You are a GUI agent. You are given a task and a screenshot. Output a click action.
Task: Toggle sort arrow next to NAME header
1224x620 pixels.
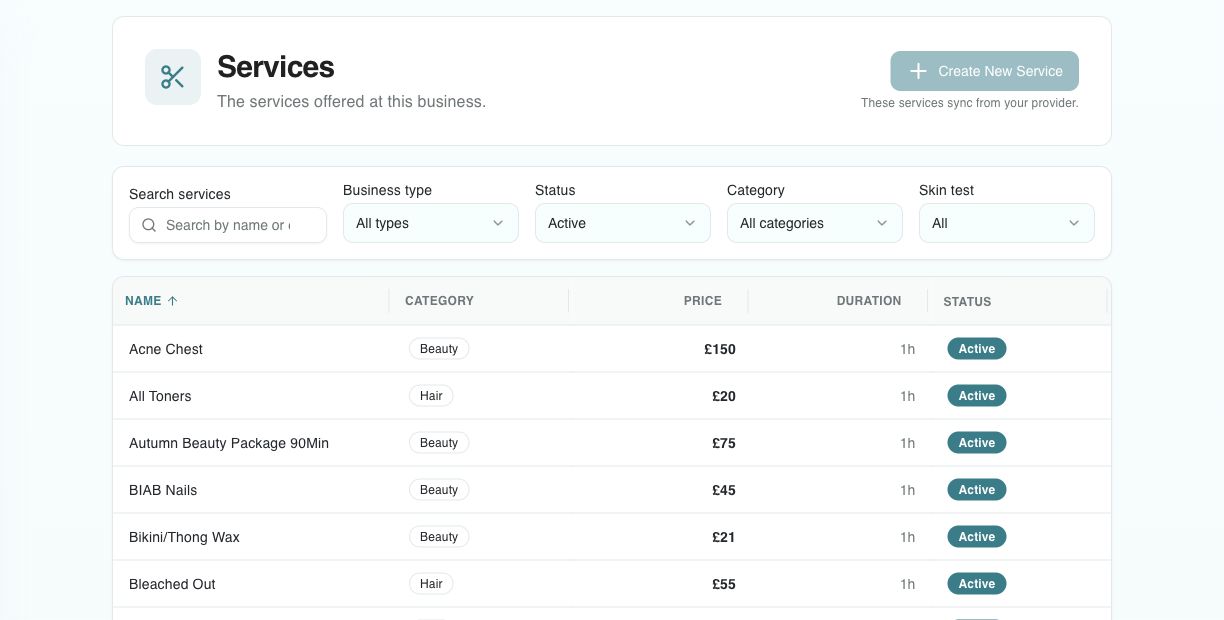point(172,300)
